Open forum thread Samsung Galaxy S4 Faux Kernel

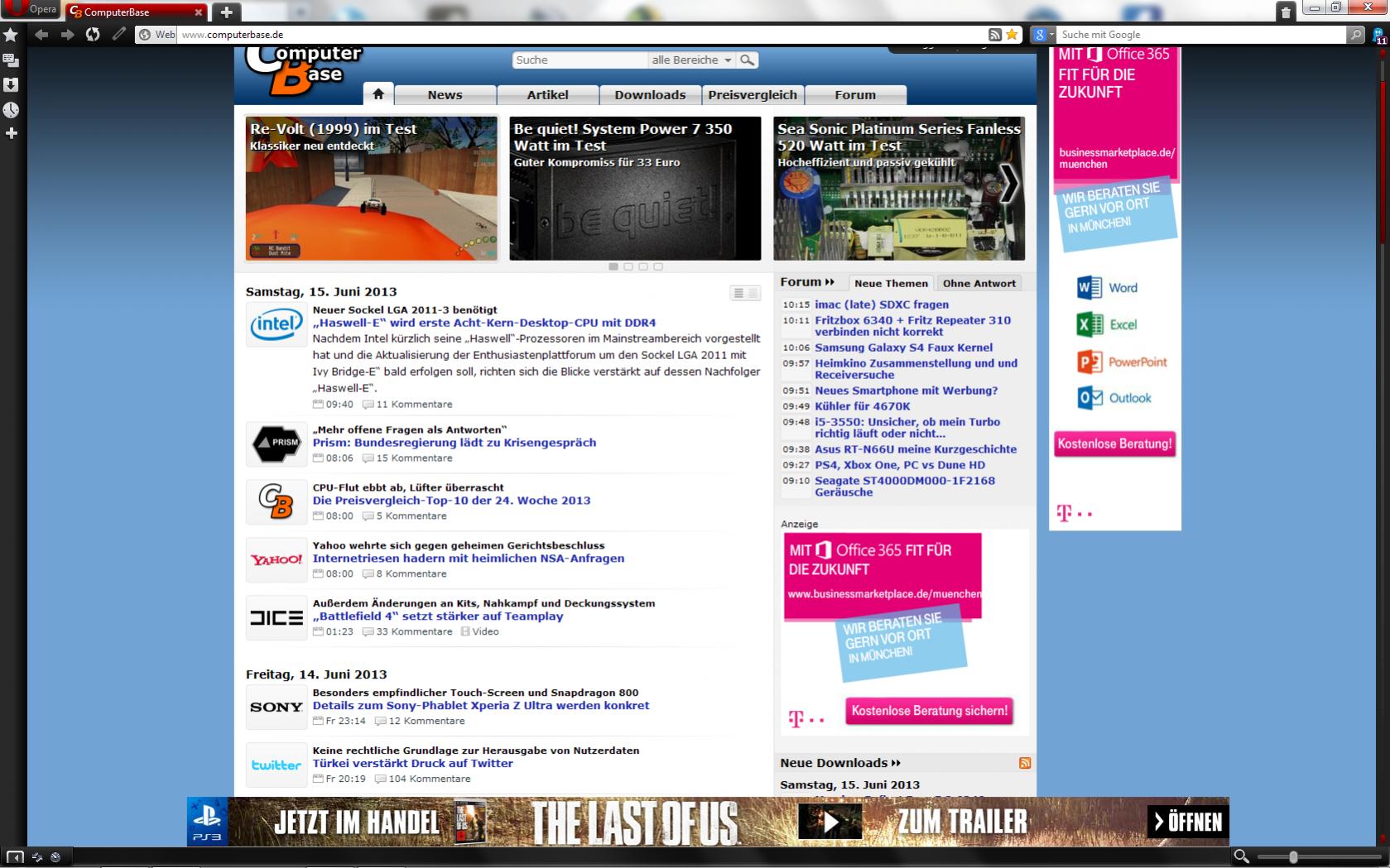pos(904,348)
